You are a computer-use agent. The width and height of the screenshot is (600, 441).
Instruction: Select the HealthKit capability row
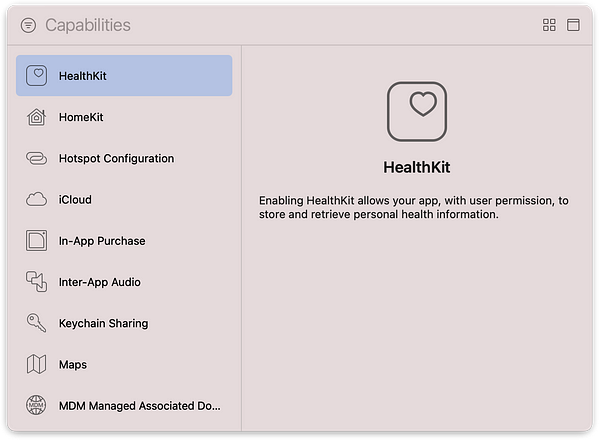pos(124,75)
